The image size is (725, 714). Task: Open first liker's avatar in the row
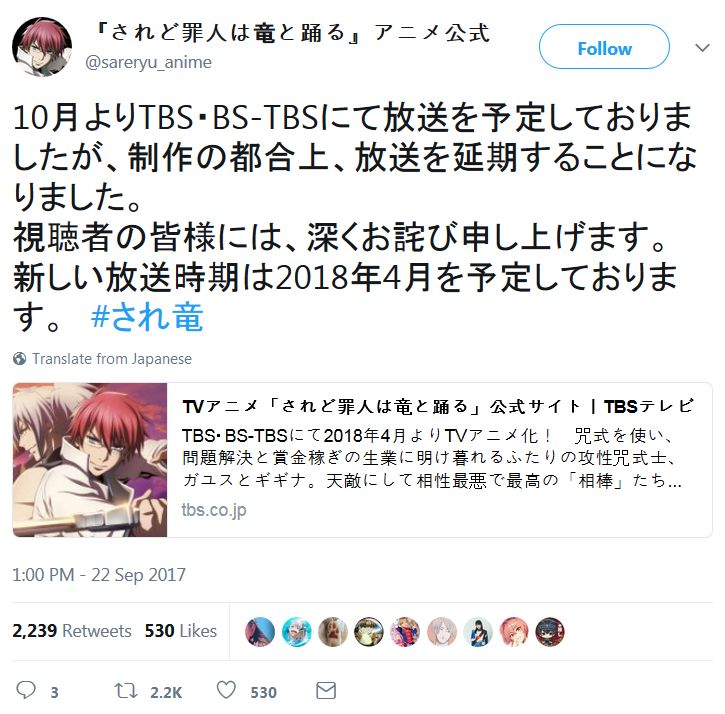260,632
